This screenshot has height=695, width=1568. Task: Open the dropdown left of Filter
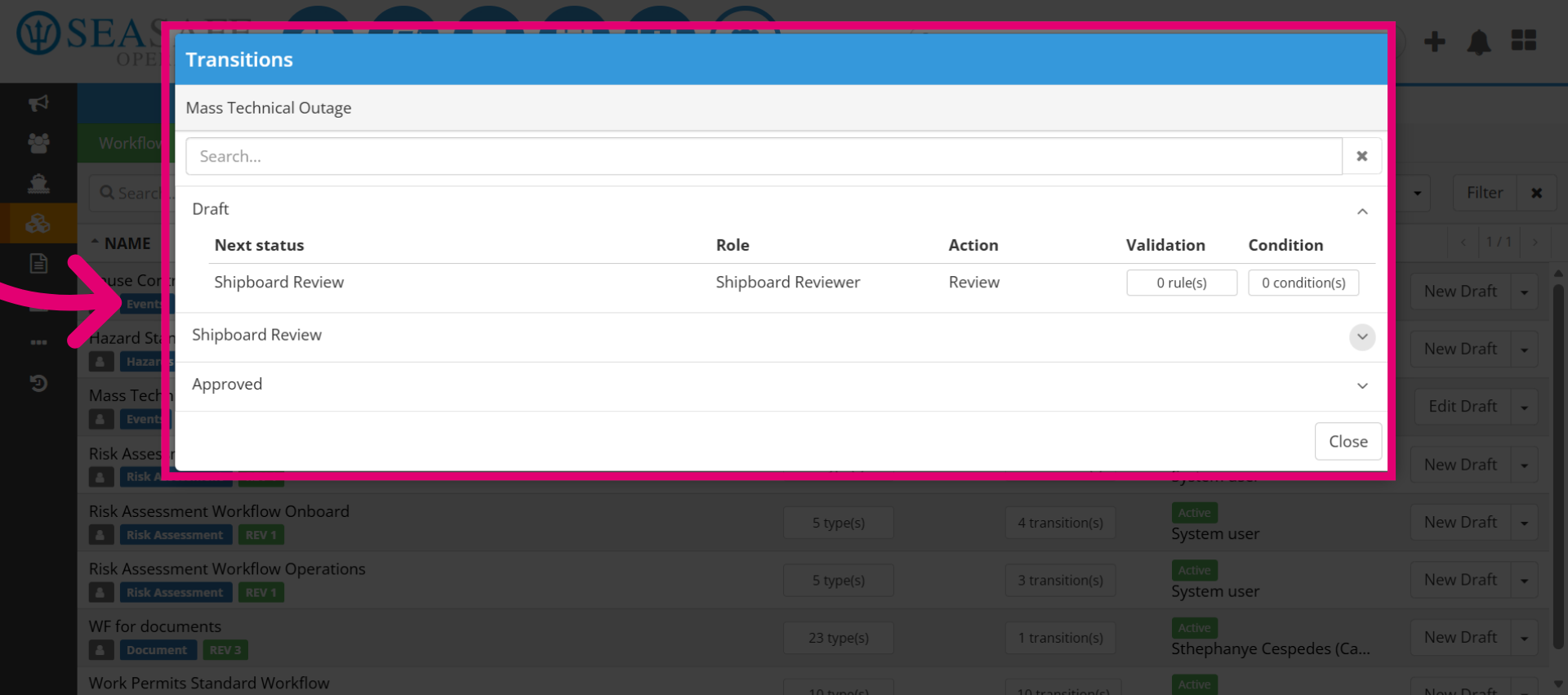click(x=1417, y=193)
